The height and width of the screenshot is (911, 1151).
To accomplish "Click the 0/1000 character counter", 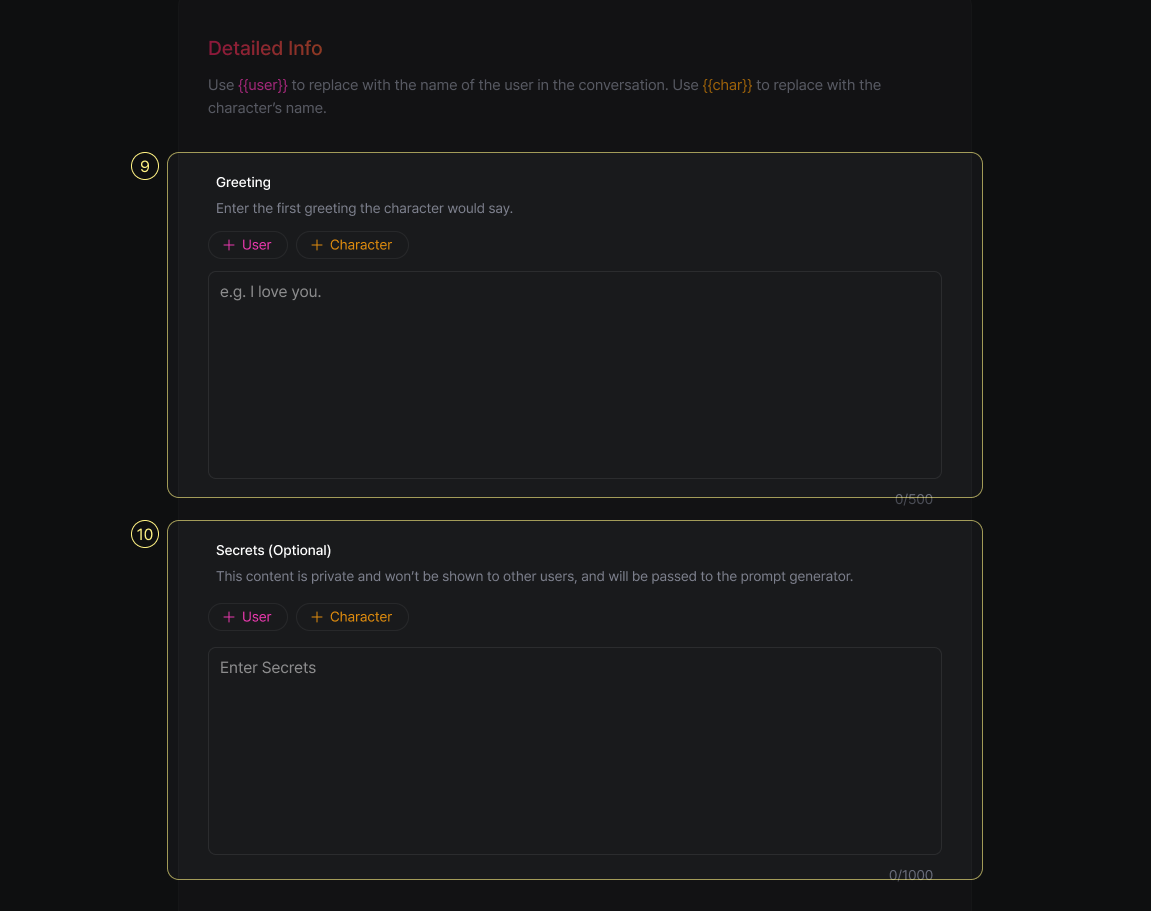I will click(x=911, y=875).
